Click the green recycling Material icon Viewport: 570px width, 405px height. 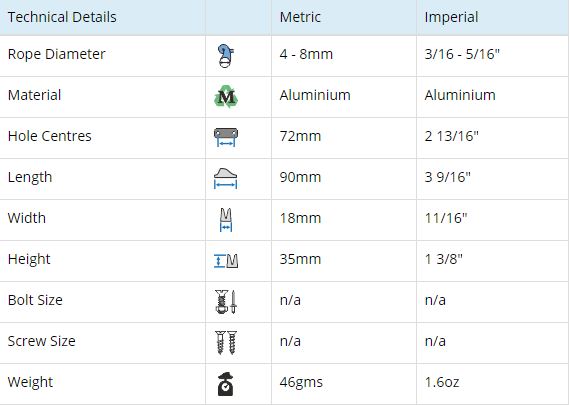(226, 96)
